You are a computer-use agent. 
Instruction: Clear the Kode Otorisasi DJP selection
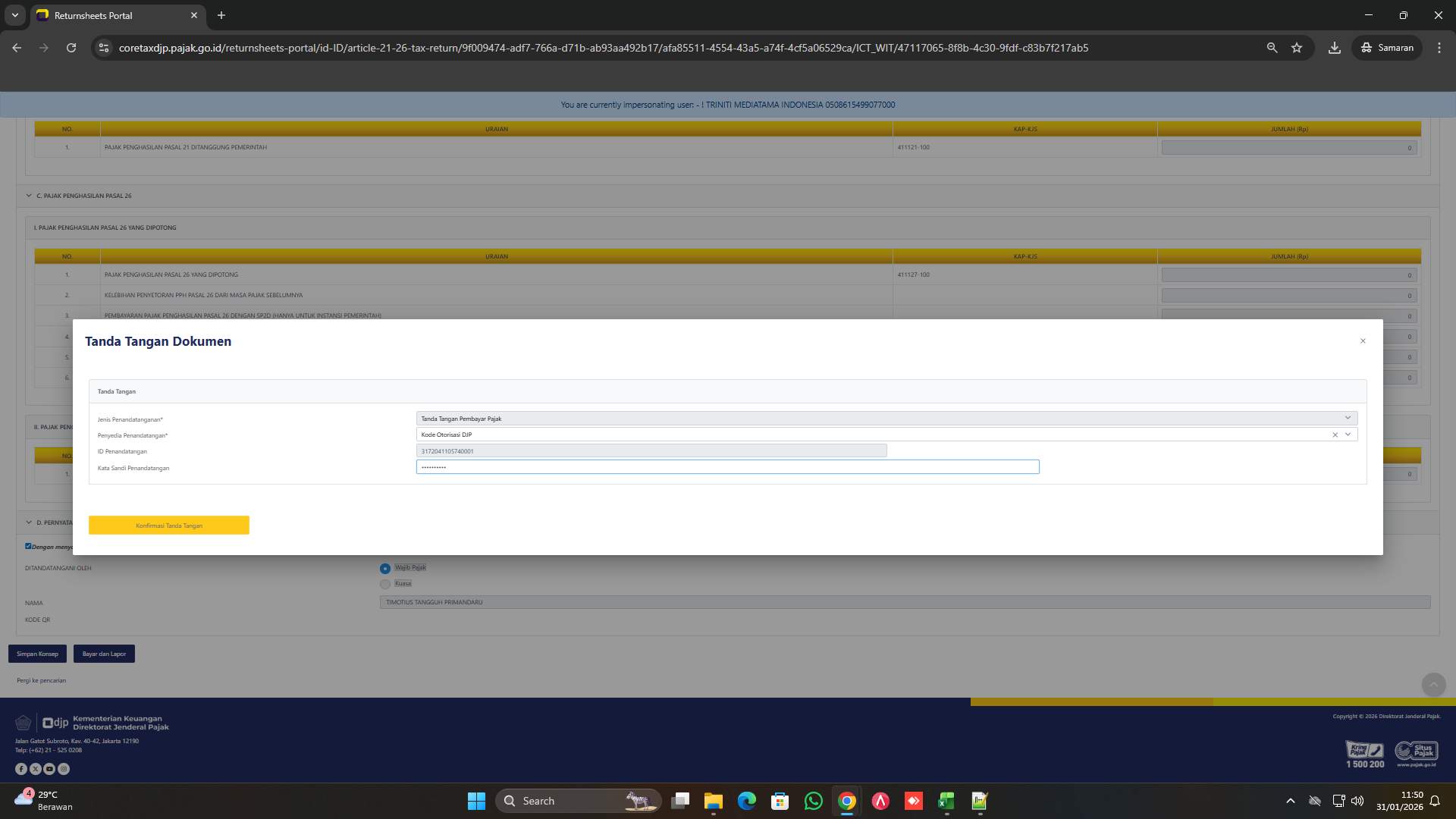coord(1335,435)
